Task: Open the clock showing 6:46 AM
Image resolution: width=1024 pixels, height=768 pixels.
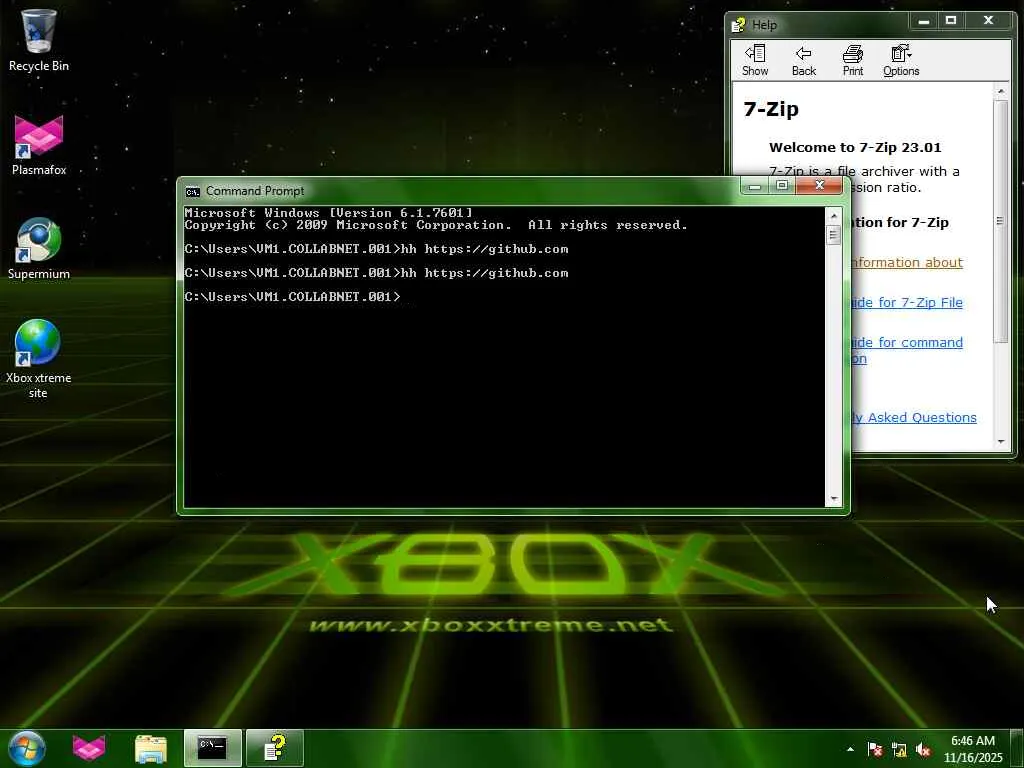Action: (x=973, y=749)
